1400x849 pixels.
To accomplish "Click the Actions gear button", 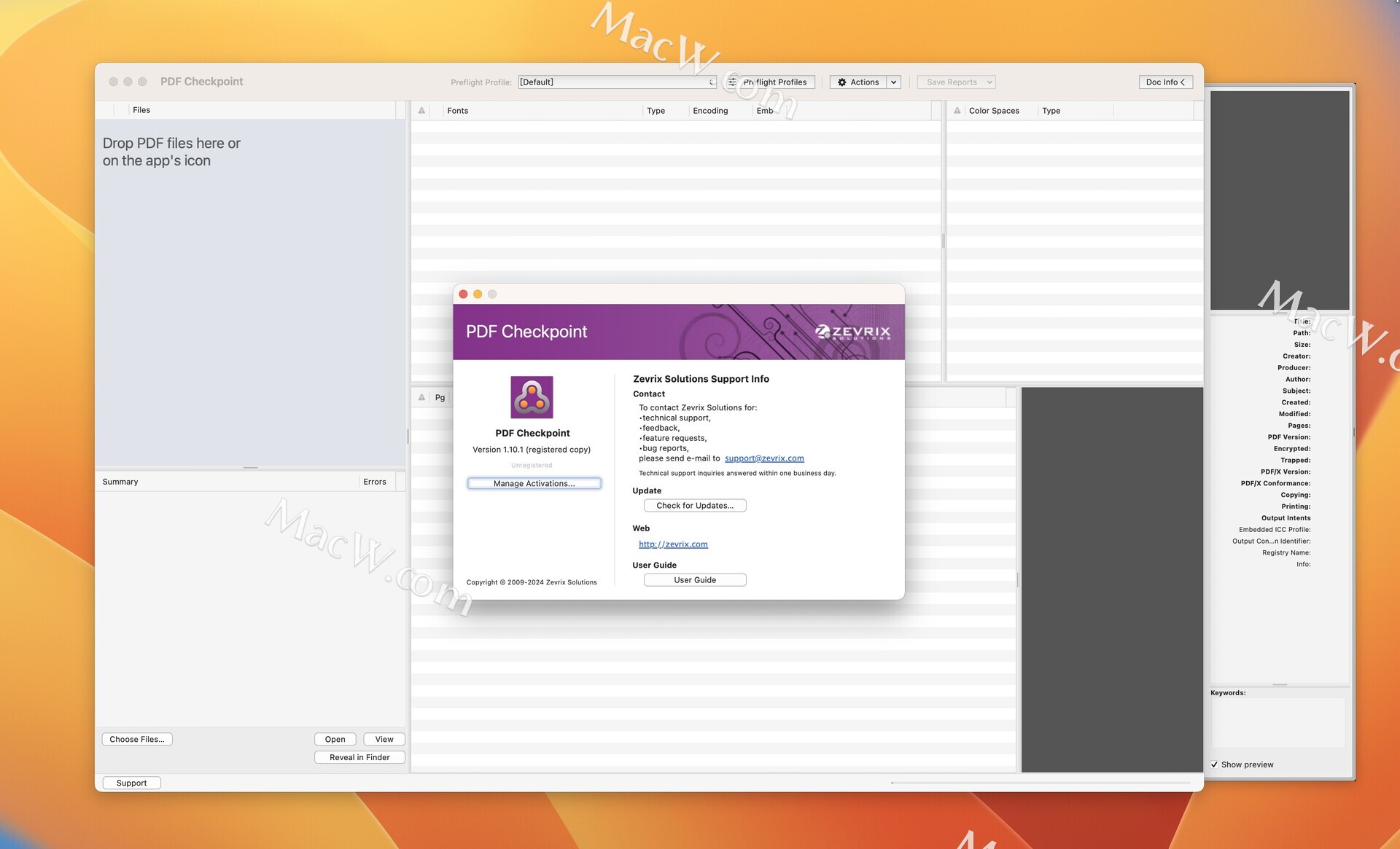I will point(857,82).
